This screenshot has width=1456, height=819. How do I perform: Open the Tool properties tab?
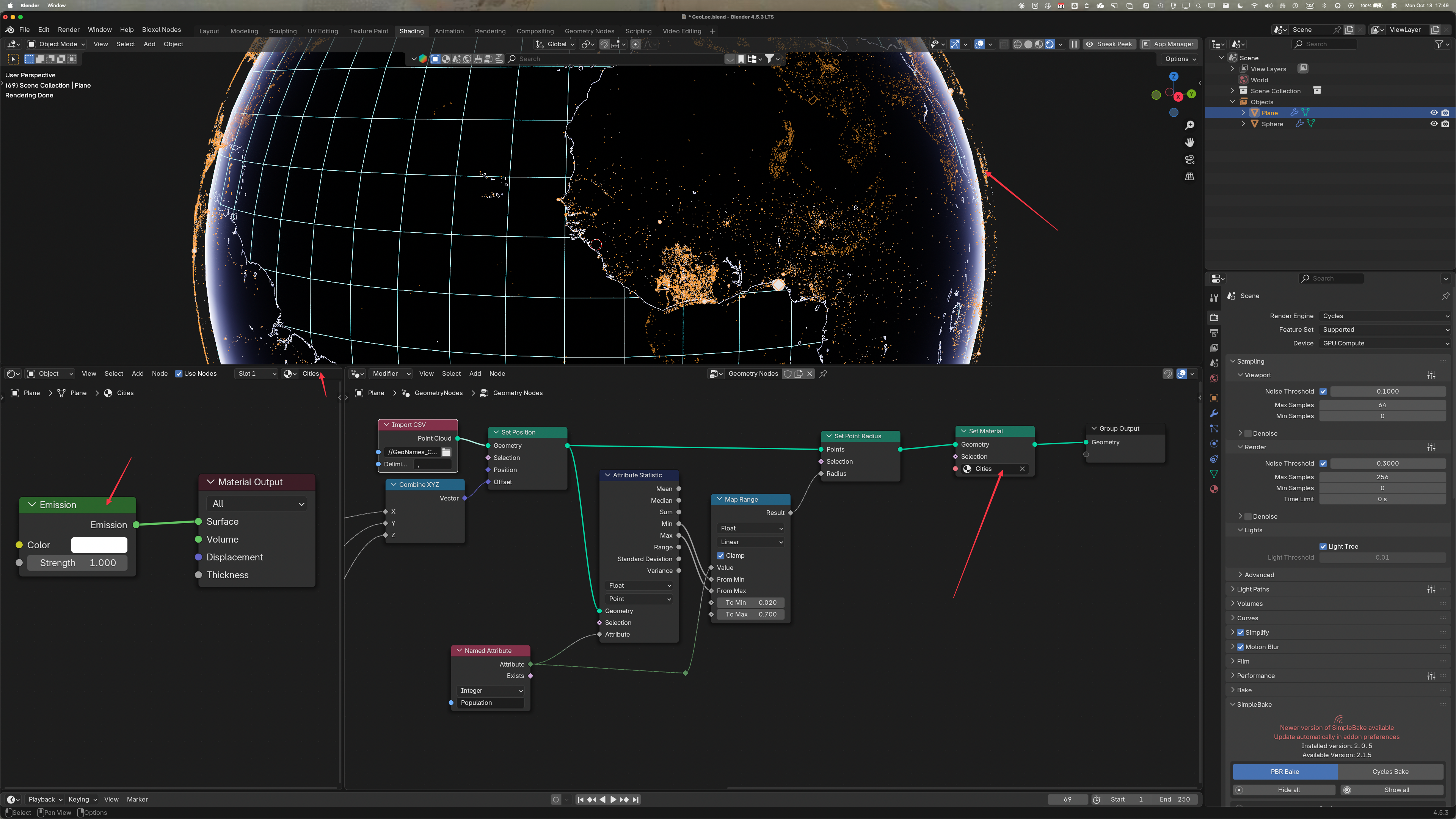1214,297
